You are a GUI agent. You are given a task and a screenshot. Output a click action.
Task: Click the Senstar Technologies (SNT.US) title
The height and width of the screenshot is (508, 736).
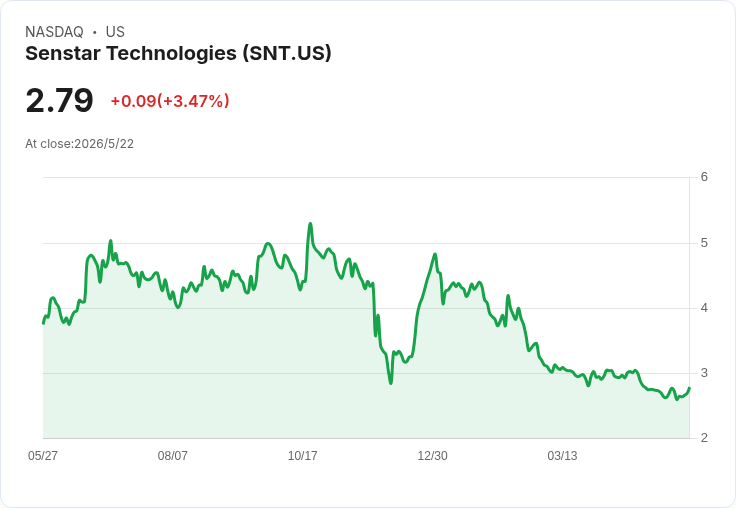[x=178, y=54]
